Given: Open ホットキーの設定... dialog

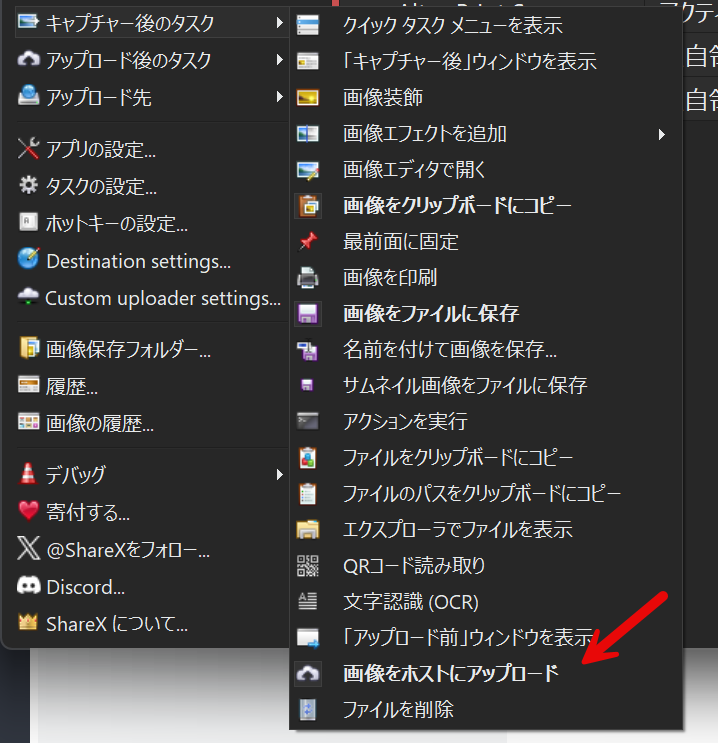Looking at the screenshot, I should pos(116,224).
